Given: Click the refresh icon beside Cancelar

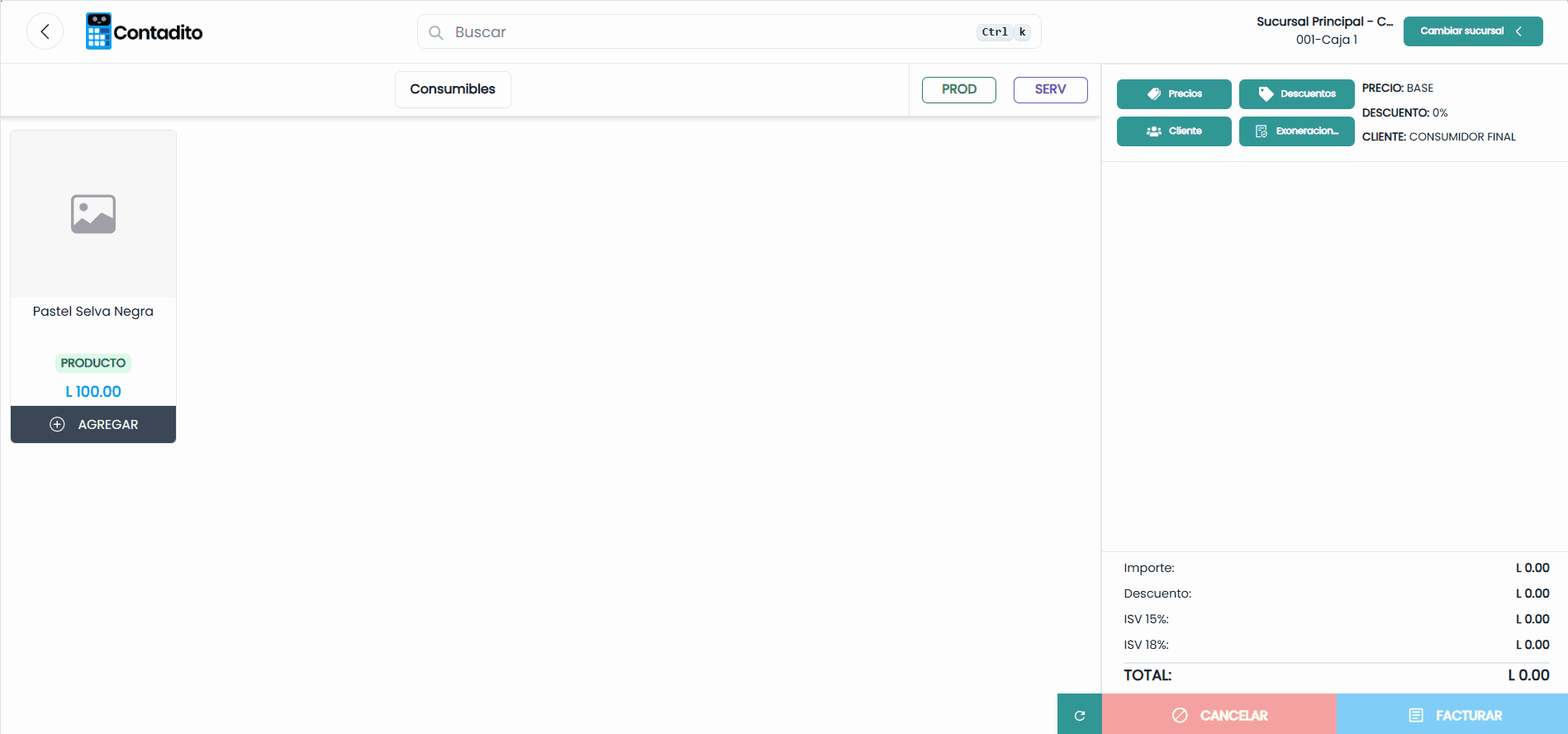Looking at the screenshot, I should click(x=1079, y=715).
